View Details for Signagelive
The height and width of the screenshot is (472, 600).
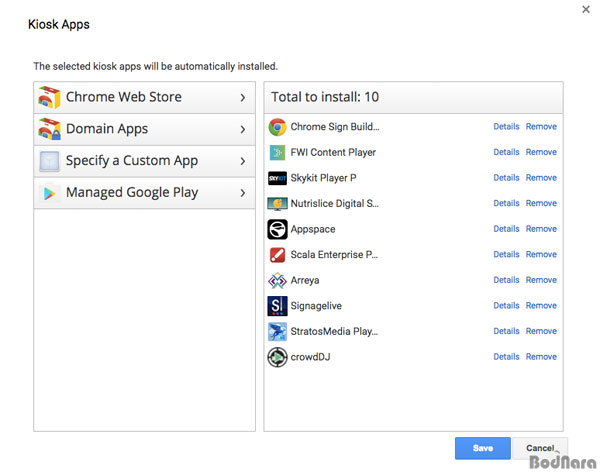[506, 306]
